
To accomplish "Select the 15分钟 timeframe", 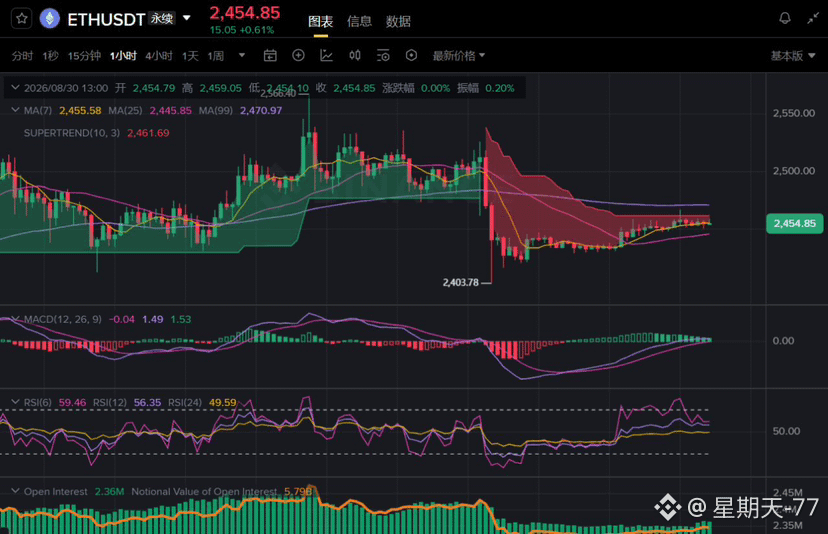I will click(84, 56).
